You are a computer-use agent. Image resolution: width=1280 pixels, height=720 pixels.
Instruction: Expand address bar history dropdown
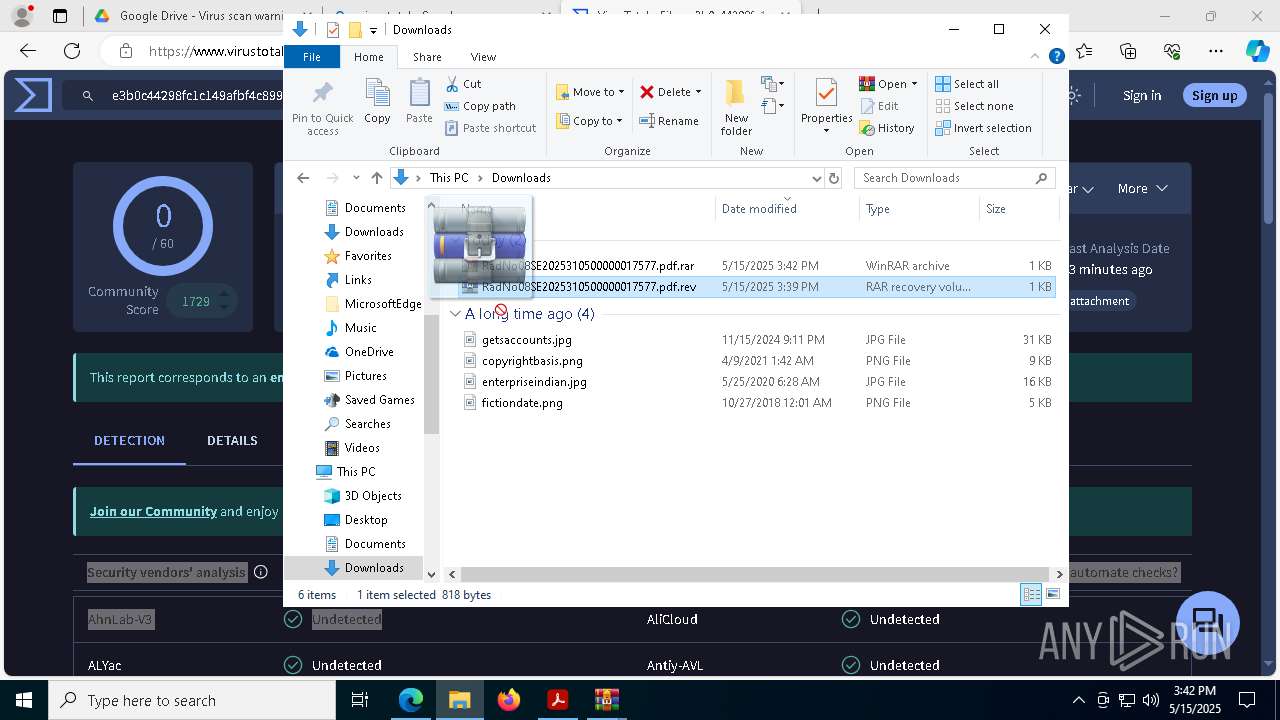pos(816,178)
